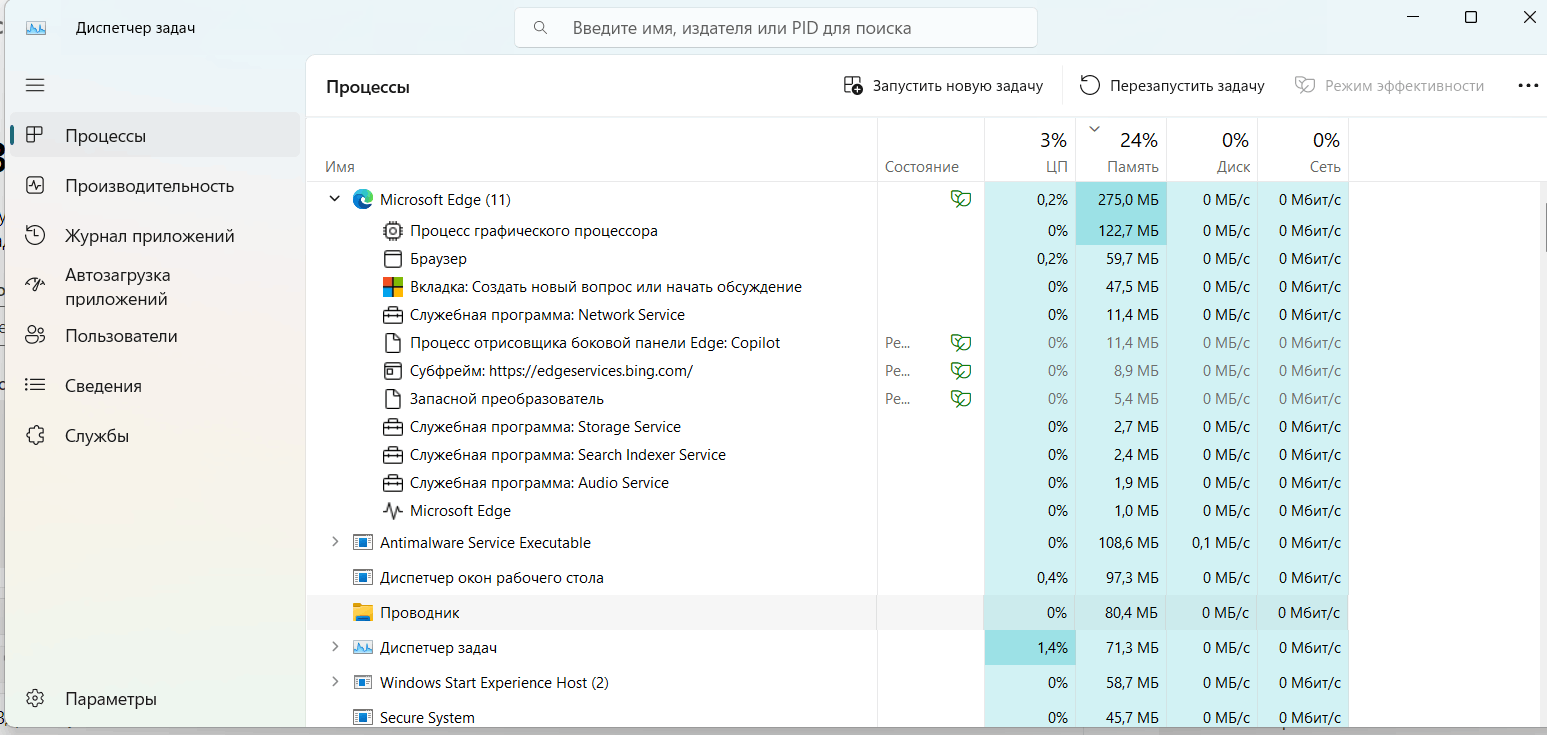The image size is (1547, 735).
Task: Click Запустить новую задачу button
Action: click(943, 86)
